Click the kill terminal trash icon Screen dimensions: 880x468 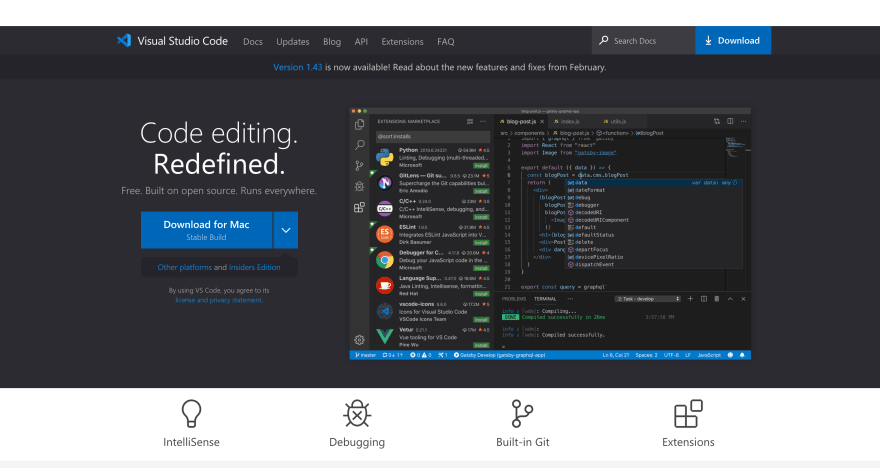point(717,299)
